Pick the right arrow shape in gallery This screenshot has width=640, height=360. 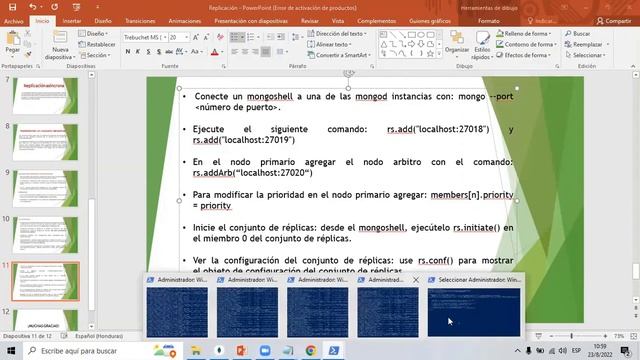point(411,44)
